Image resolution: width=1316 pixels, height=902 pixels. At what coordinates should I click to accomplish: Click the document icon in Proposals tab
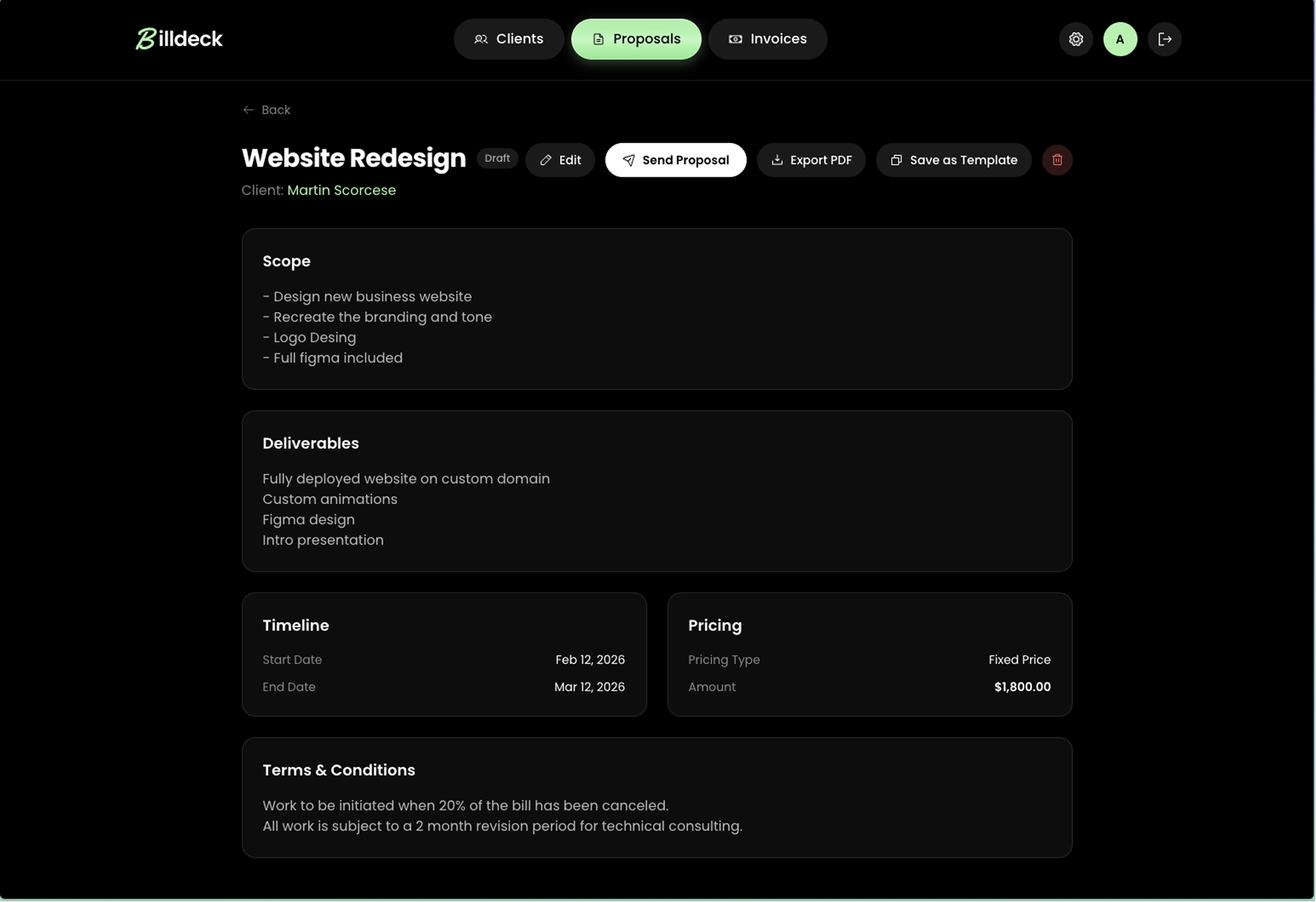point(598,39)
